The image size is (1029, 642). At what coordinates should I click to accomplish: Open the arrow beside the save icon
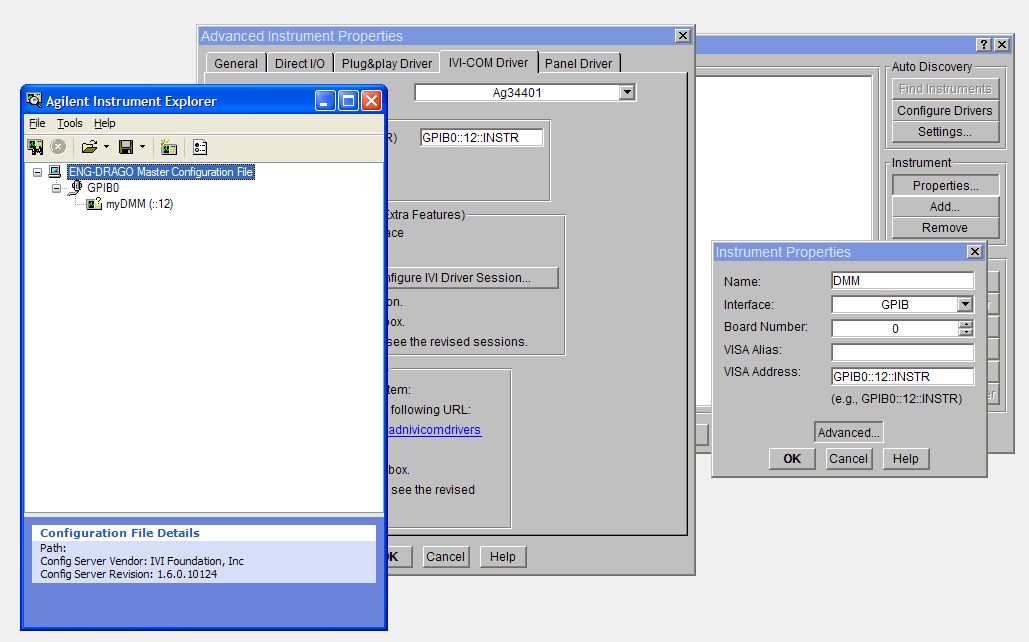143,147
